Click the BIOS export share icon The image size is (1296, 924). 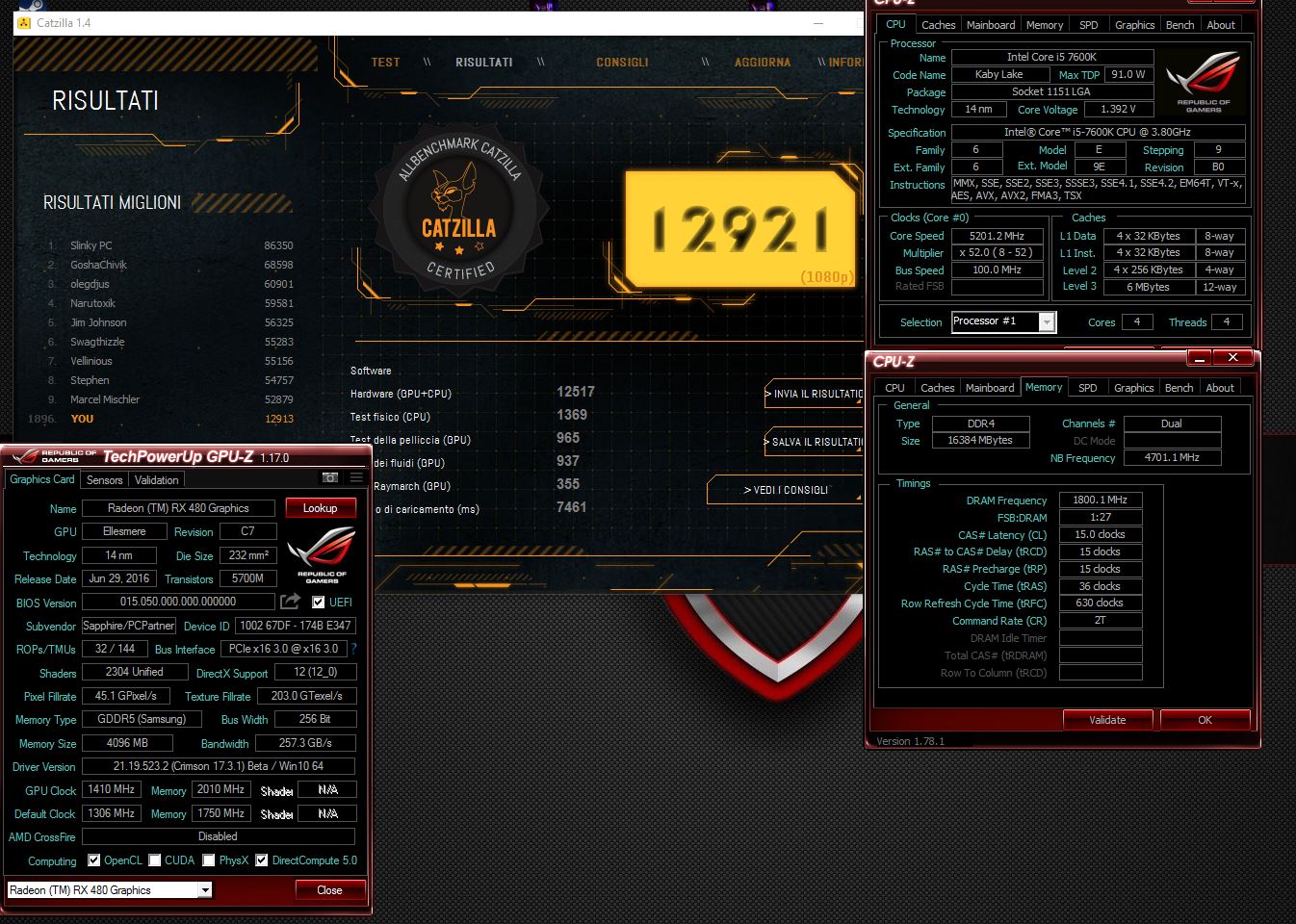290,602
